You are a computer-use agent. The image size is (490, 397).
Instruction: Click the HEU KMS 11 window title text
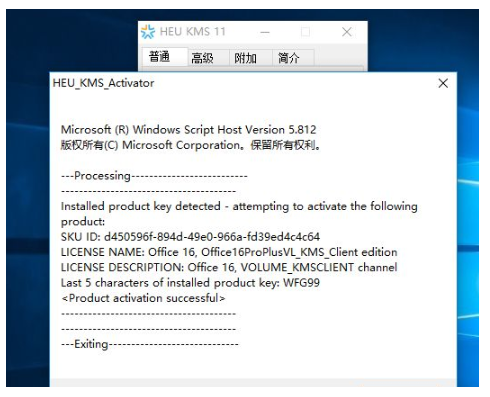tap(193, 32)
